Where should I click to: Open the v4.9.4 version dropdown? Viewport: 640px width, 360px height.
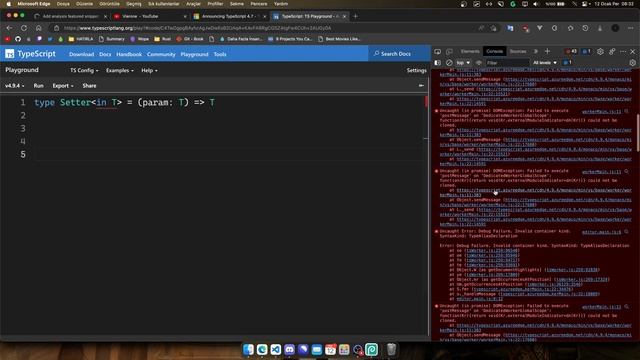pos(15,86)
